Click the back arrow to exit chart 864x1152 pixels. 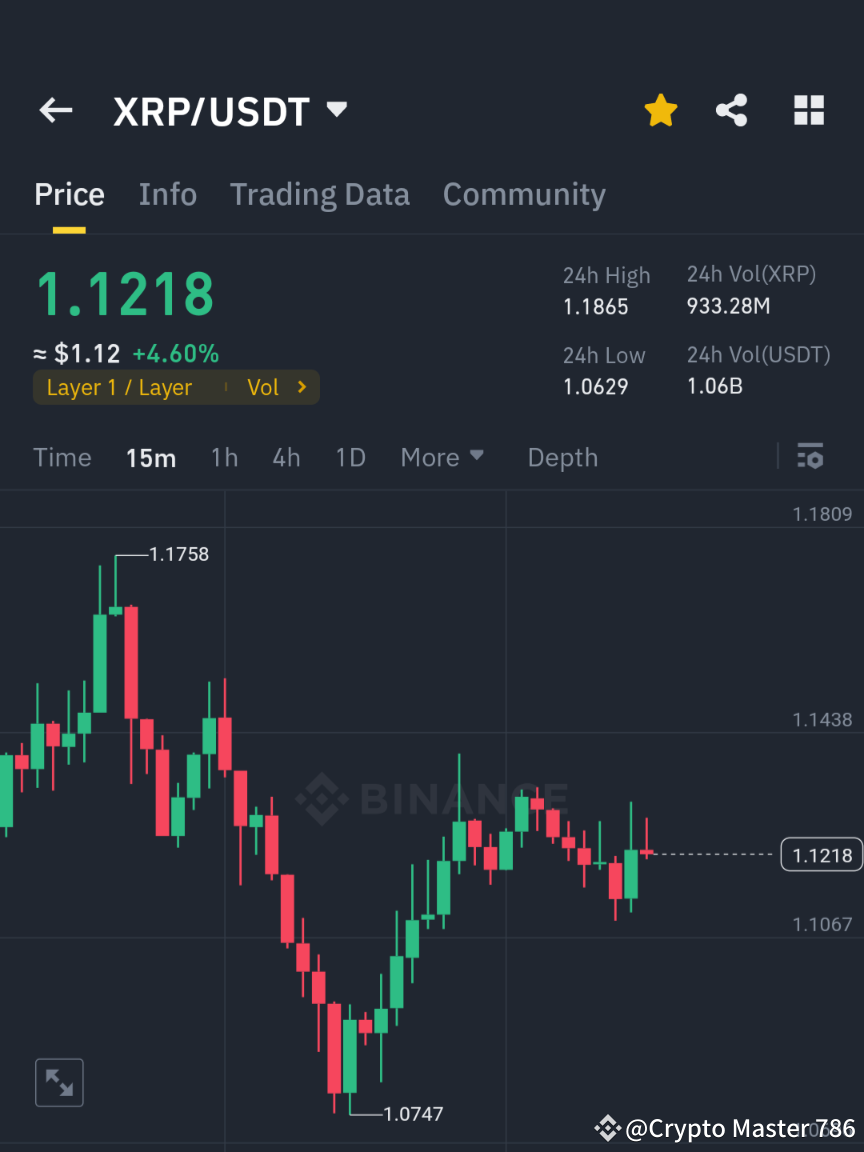point(55,110)
